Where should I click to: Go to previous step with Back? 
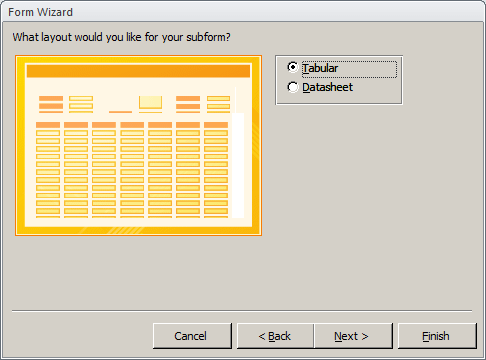click(275, 336)
